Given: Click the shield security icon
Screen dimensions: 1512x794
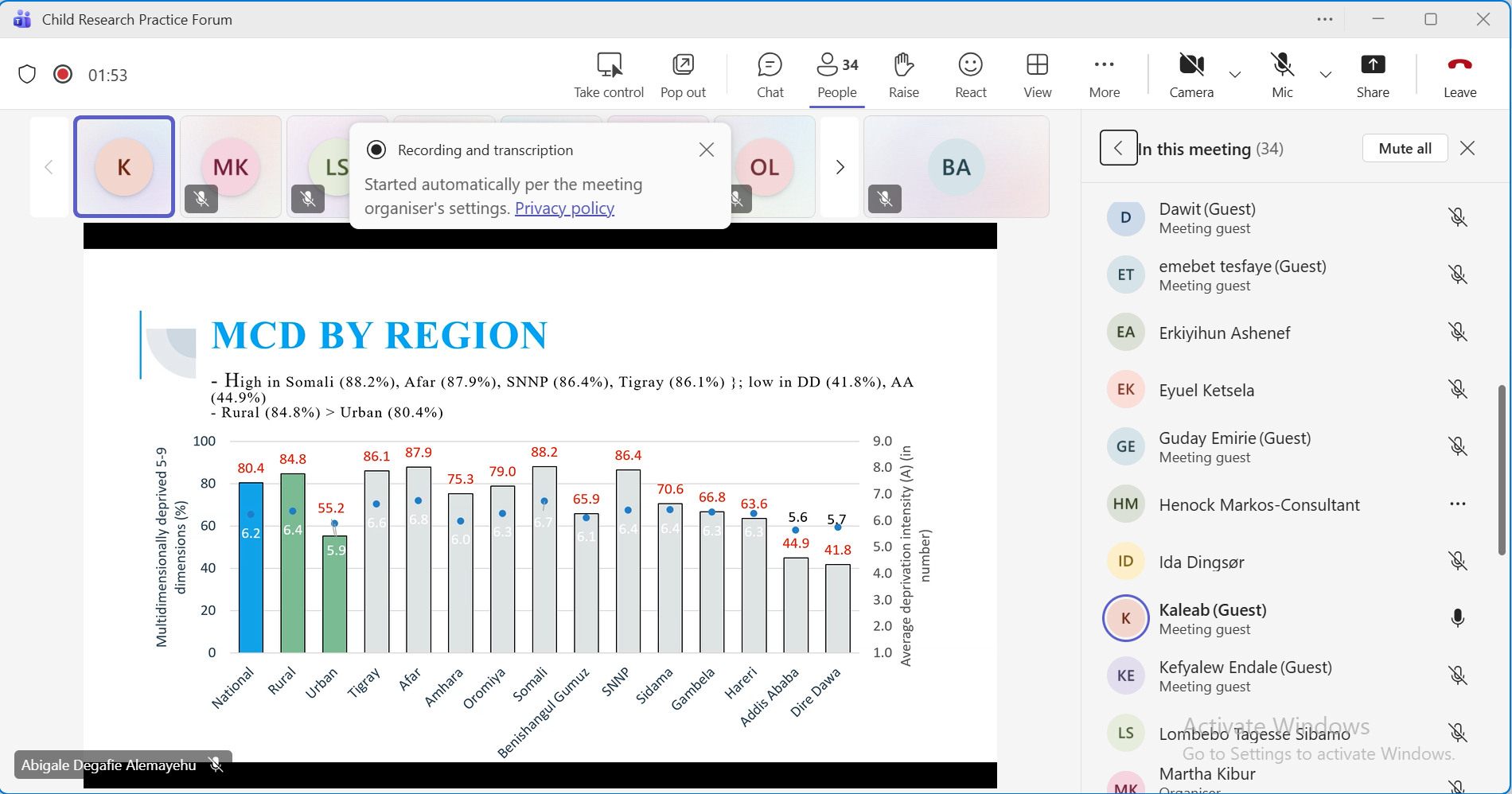Looking at the screenshot, I should point(27,75).
